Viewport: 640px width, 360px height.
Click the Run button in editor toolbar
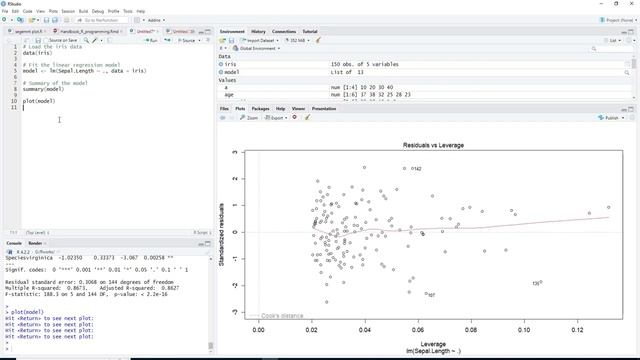(151, 40)
